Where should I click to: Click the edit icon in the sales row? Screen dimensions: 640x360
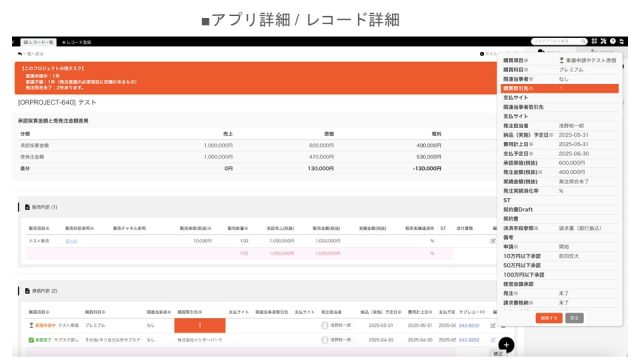[x=493, y=241]
